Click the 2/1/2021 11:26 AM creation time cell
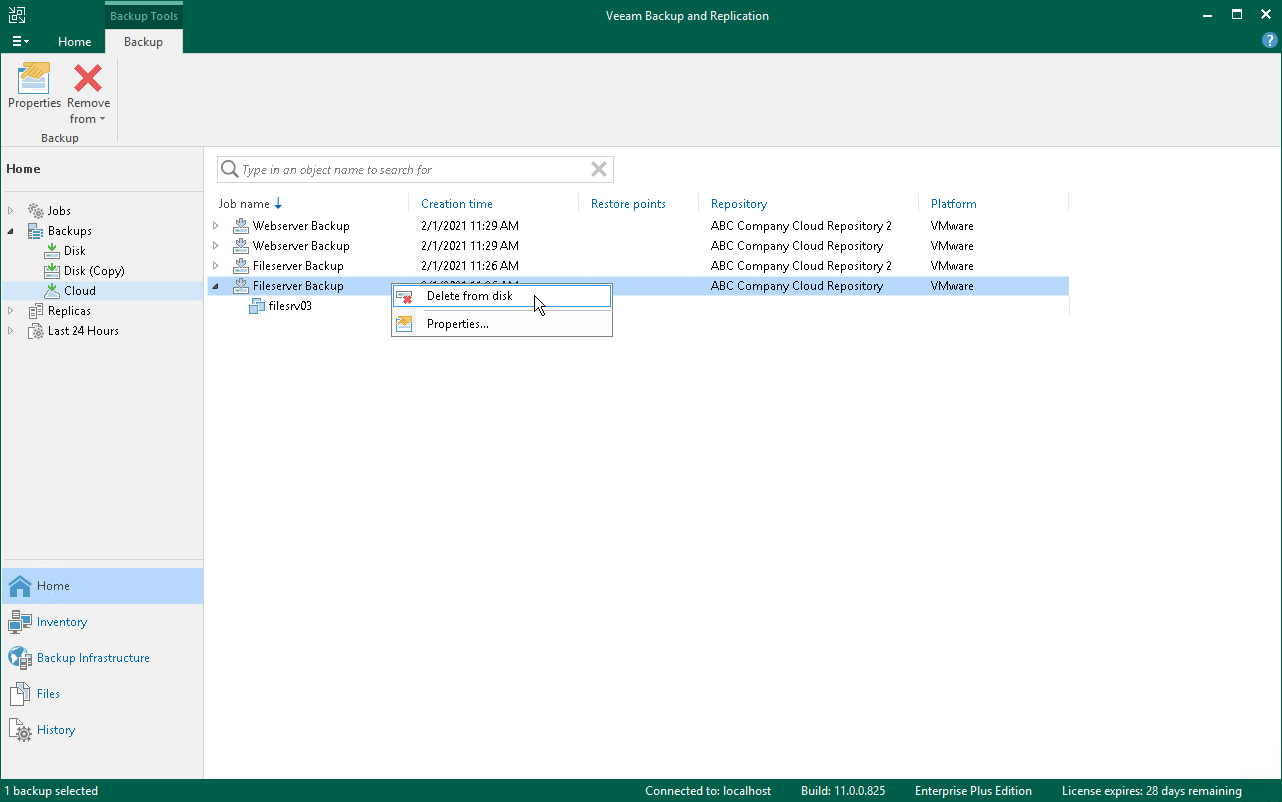Screen dimensions: 1282x802 [x=470, y=266]
